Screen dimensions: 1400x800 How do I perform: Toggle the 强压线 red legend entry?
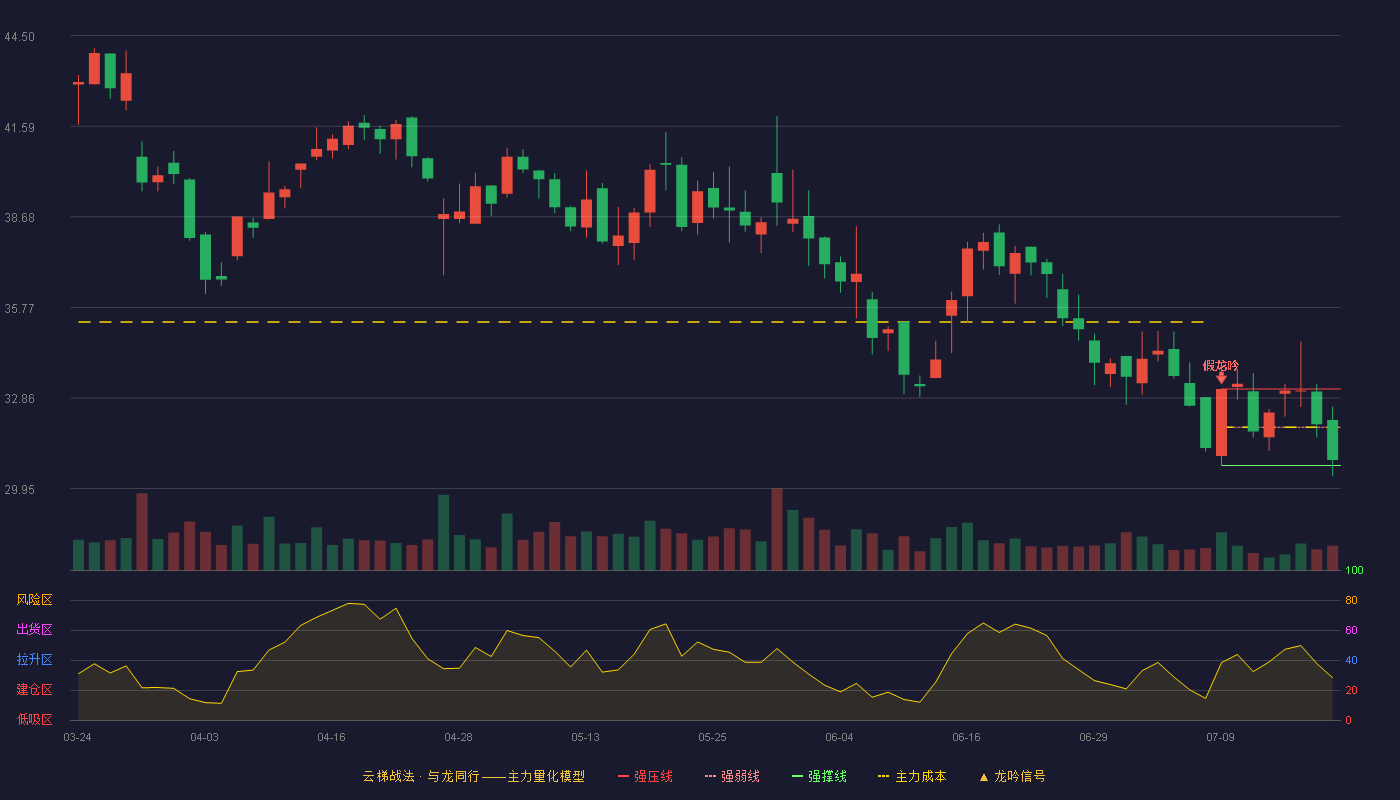tap(645, 776)
